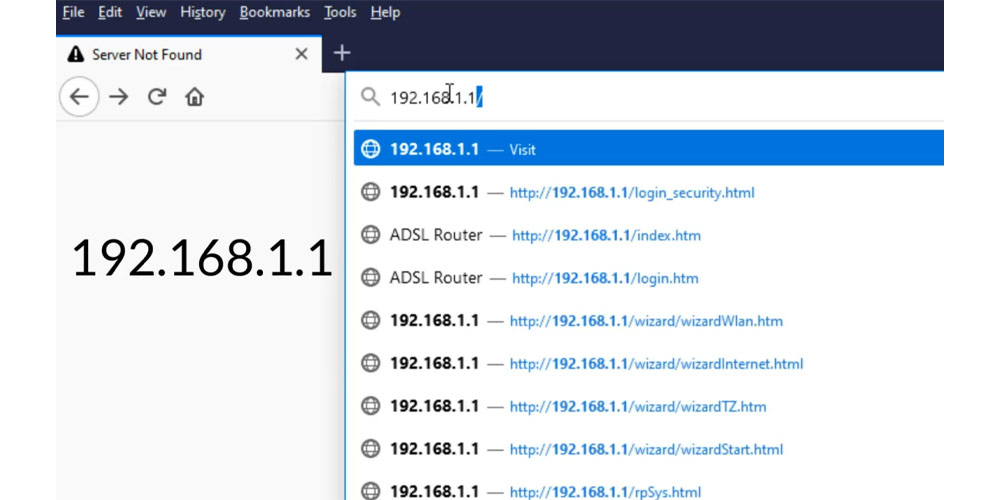This screenshot has height=500, width=1000.
Task: Click bold 192.168.1.1 title in wizardTZ.htm row
Action: pyautogui.click(x=434, y=406)
